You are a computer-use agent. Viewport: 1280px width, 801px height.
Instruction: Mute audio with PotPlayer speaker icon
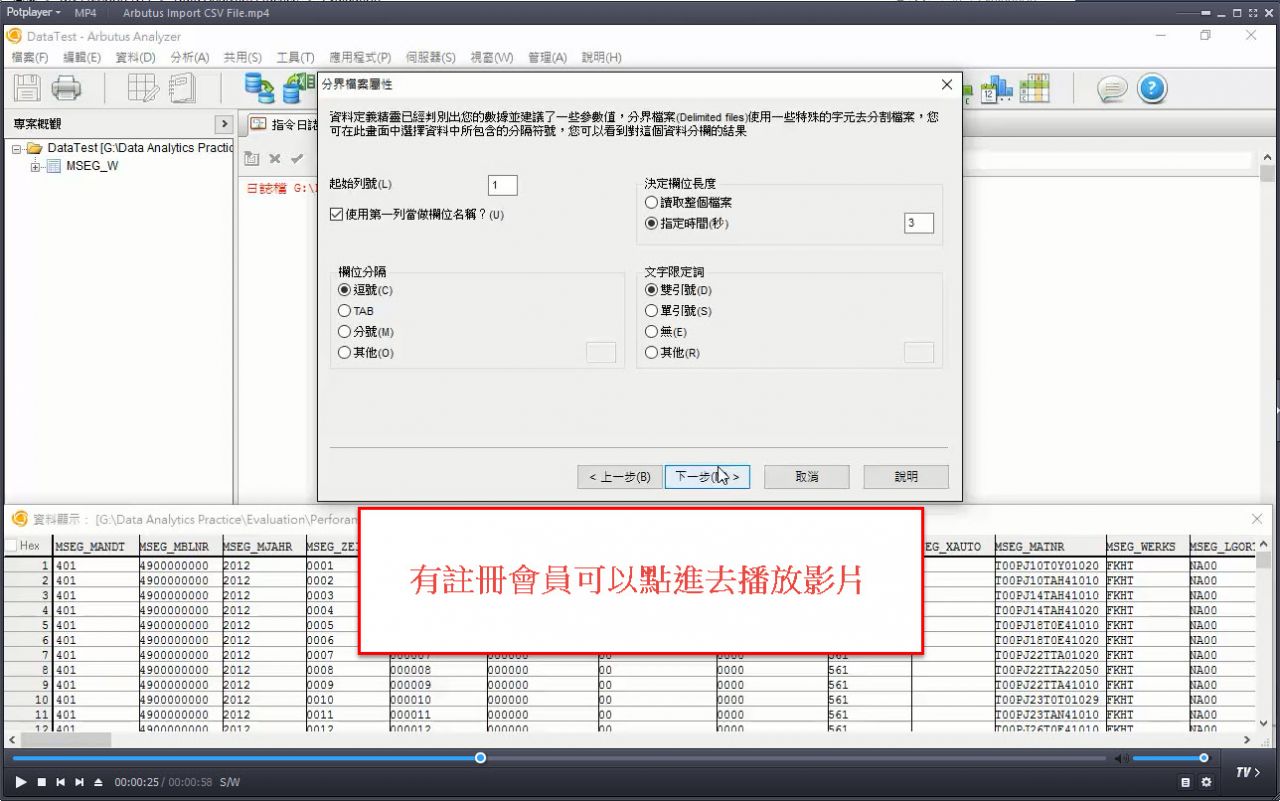(1122, 759)
